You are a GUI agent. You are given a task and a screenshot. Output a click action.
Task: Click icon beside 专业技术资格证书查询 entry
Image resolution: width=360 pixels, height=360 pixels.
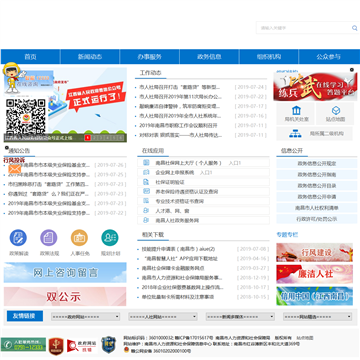pos(146,201)
